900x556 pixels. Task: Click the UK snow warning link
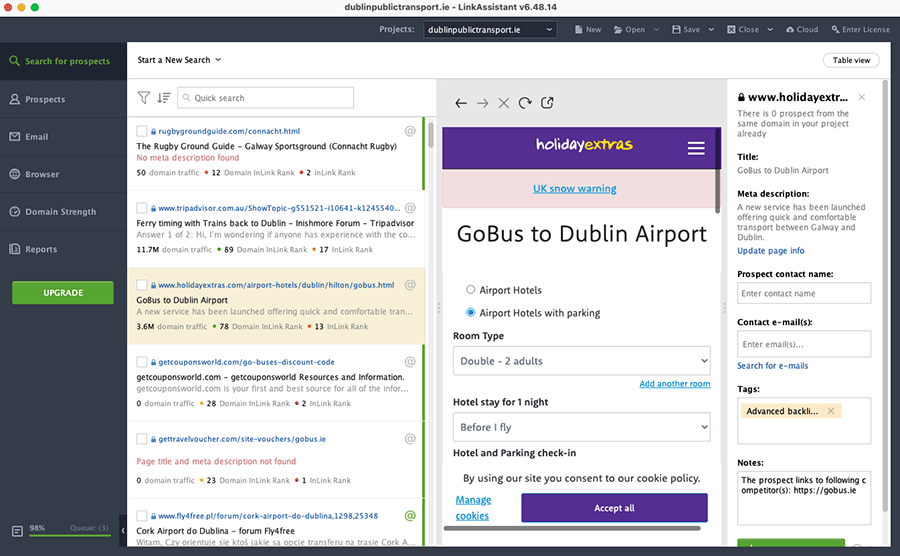575,188
